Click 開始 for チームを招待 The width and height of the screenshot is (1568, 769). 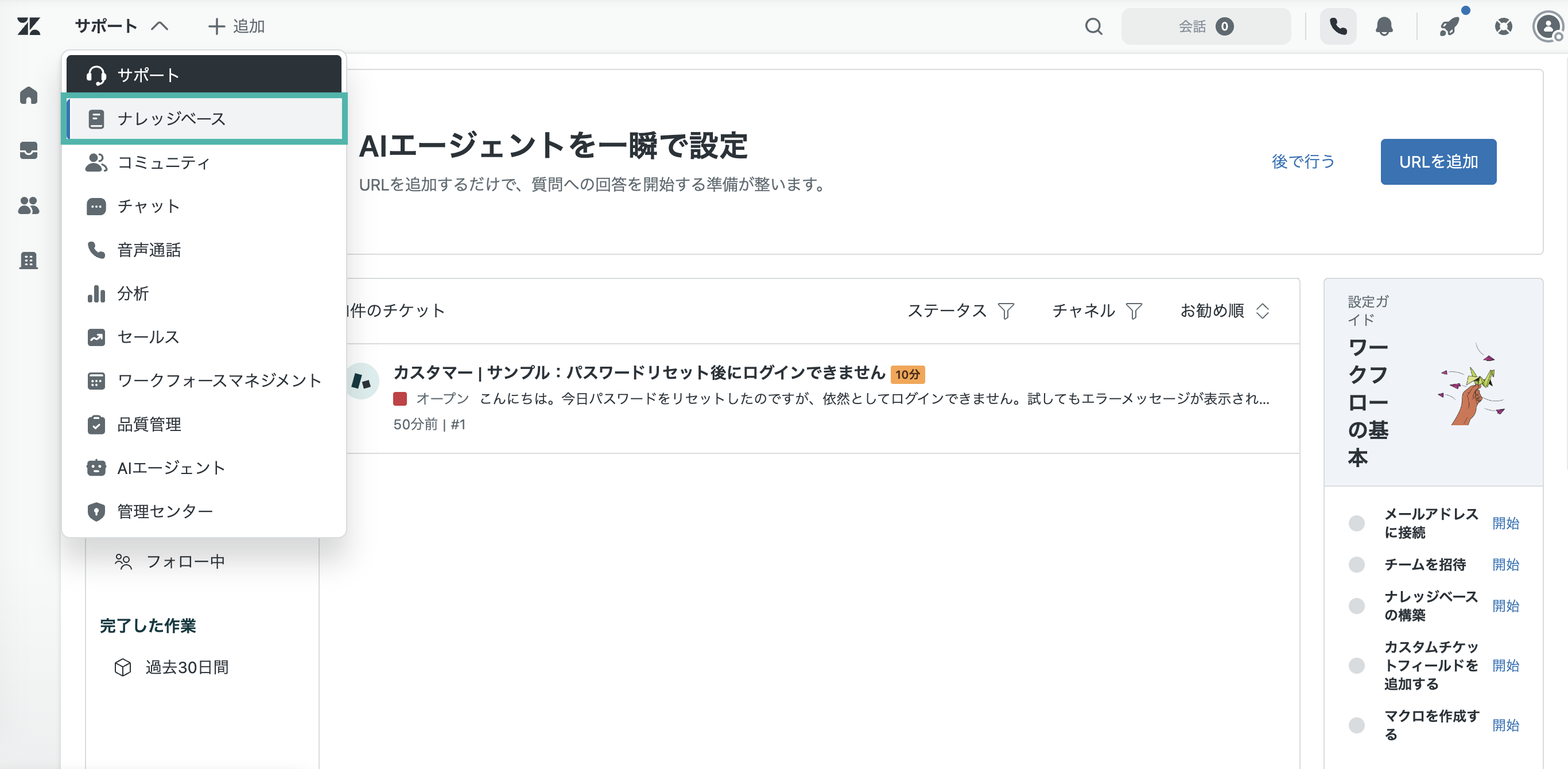pos(1505,565)
